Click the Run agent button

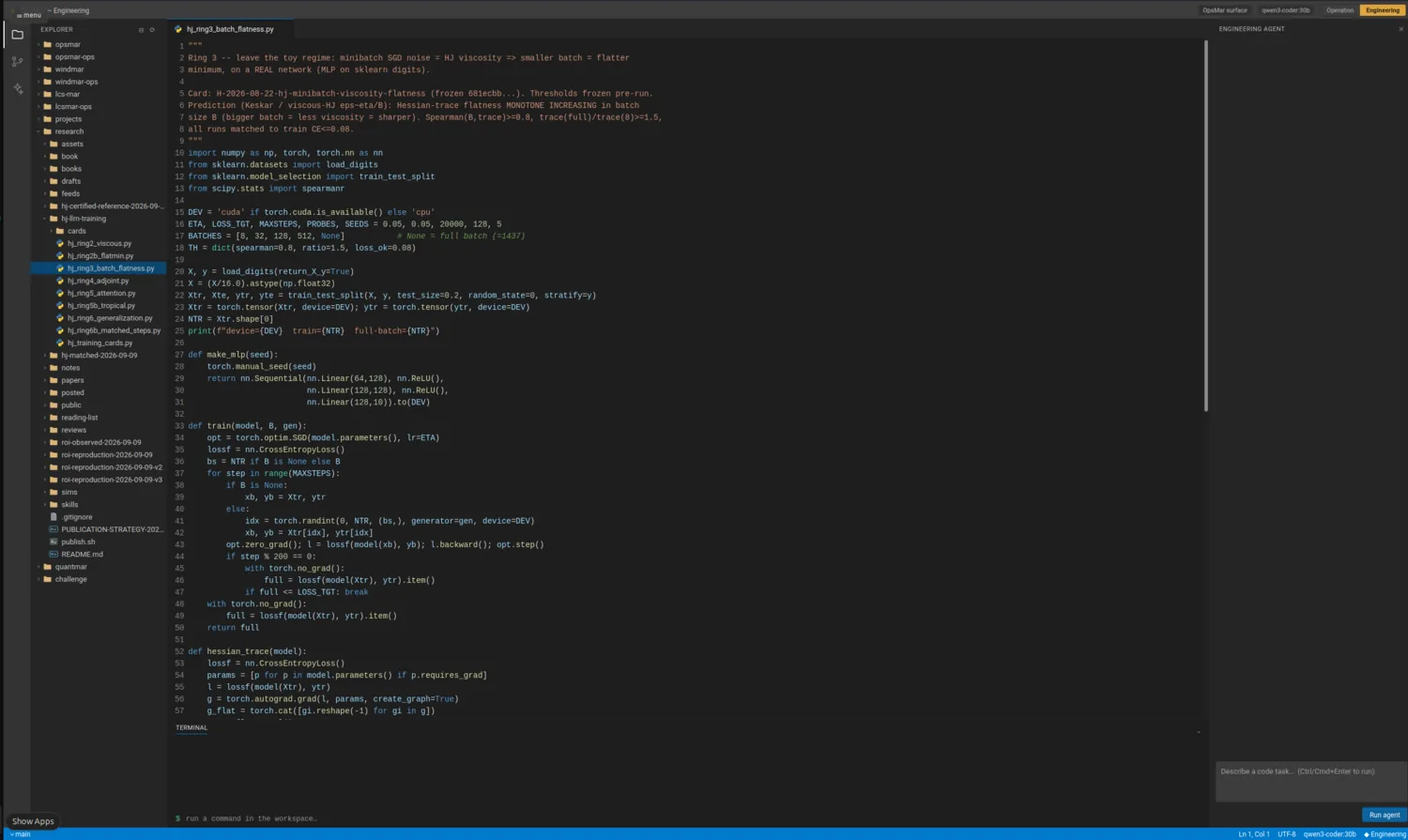(1385, 815)
